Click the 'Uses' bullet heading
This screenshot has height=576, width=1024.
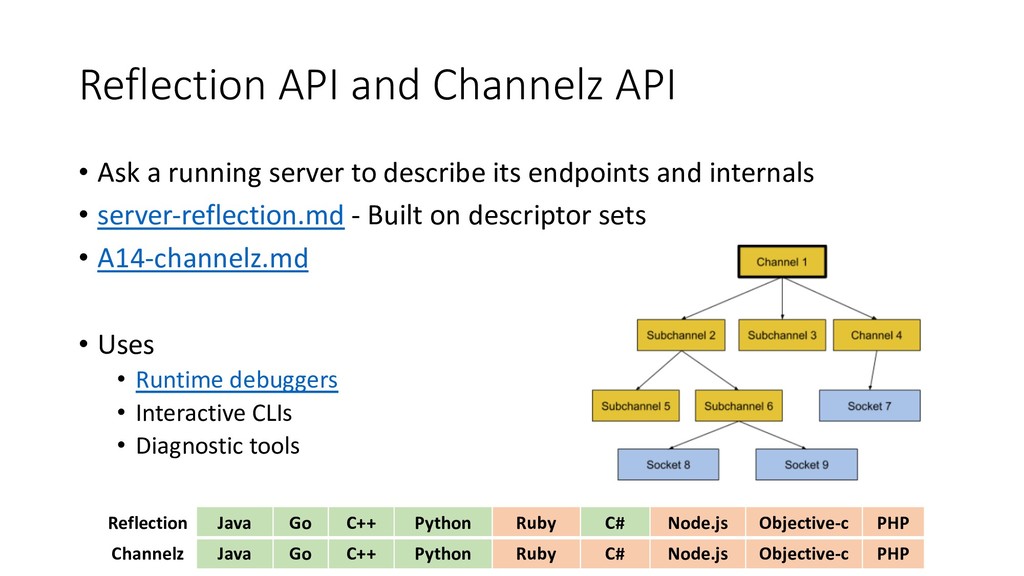click(126, 345)
